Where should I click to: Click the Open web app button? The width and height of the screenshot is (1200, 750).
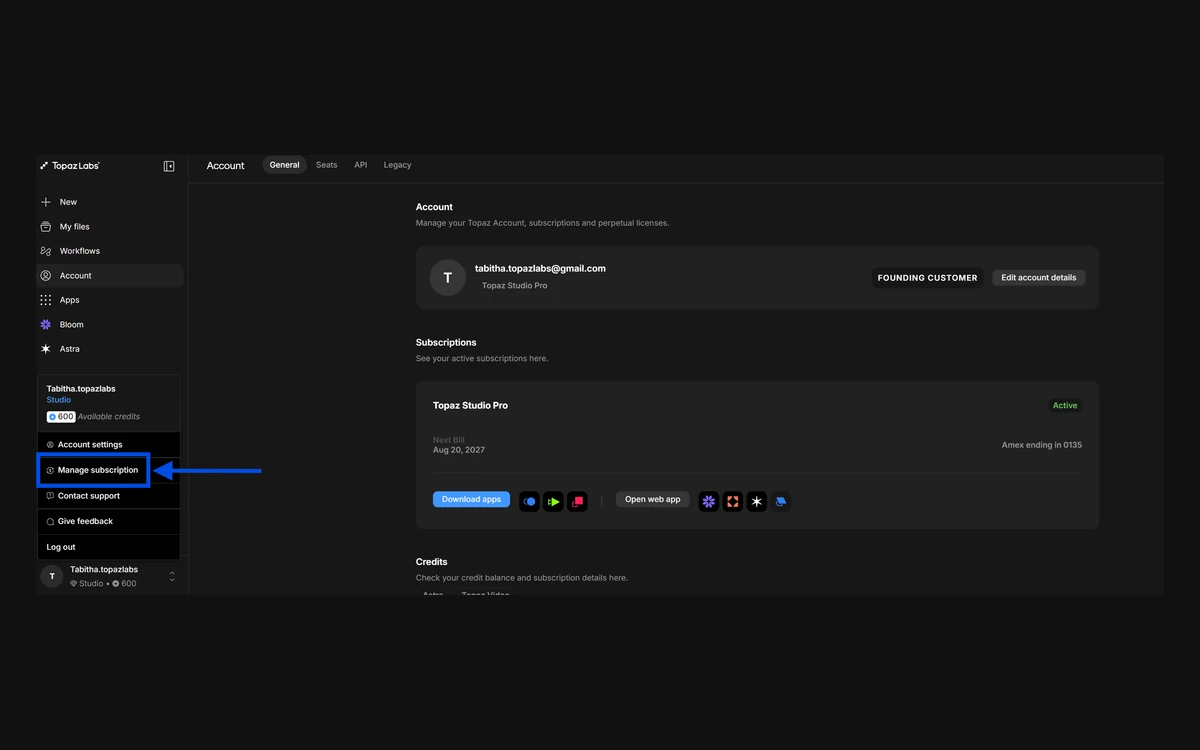coord(653,499)
